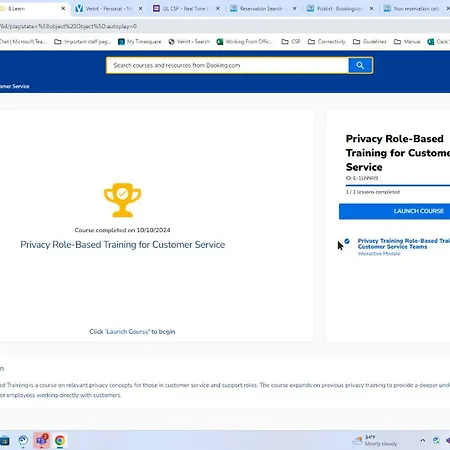Open the Working From Office bookmark
This screenshot has width=450, height=450.
(245, 42)
